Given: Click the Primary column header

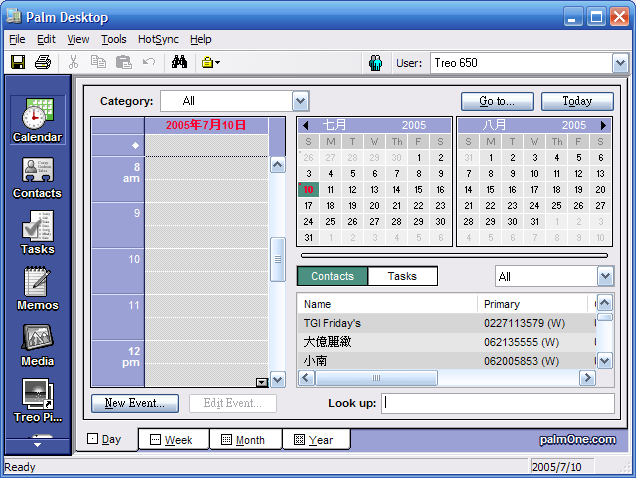Looking at the screenshot, I should coord(533,304).
